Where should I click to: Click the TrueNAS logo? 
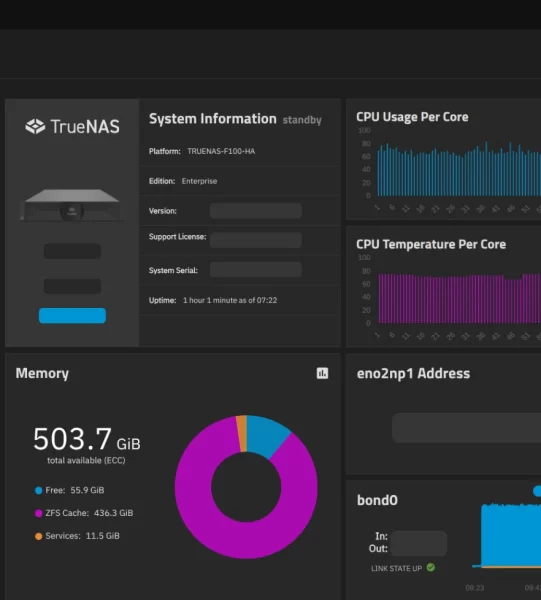coord(72,127)
